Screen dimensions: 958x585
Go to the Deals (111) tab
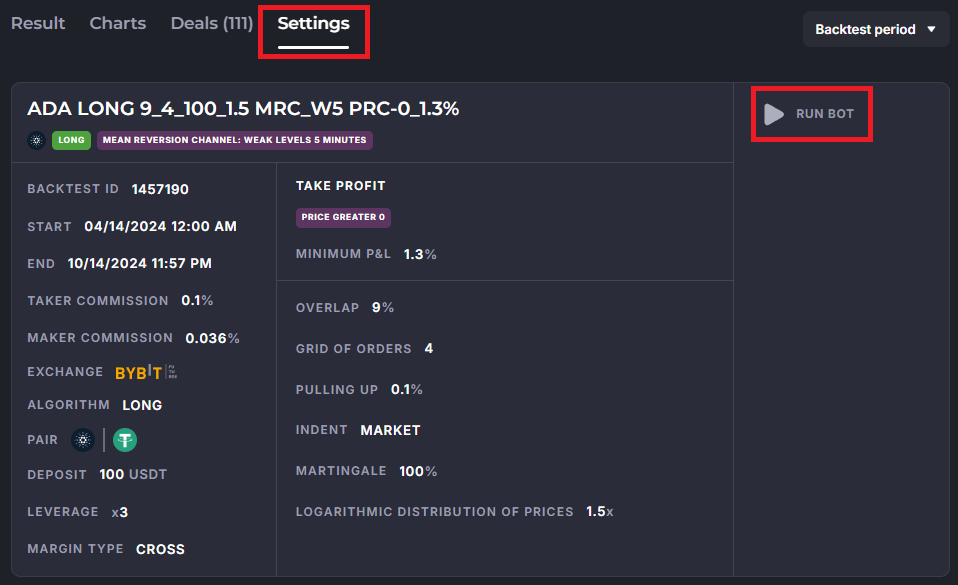pos(212,23)
